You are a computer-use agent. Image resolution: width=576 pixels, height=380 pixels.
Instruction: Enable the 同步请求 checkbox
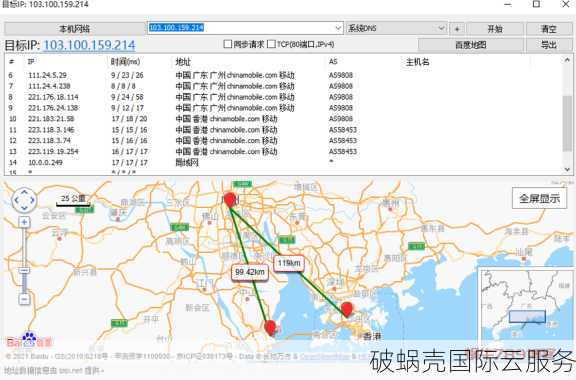[x=228, y=44]
